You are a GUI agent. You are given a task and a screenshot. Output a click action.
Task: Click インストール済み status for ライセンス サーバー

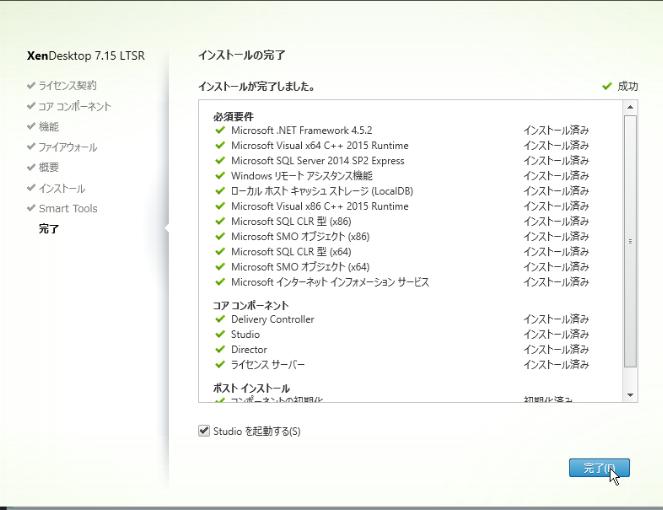[x=556, y=365]
